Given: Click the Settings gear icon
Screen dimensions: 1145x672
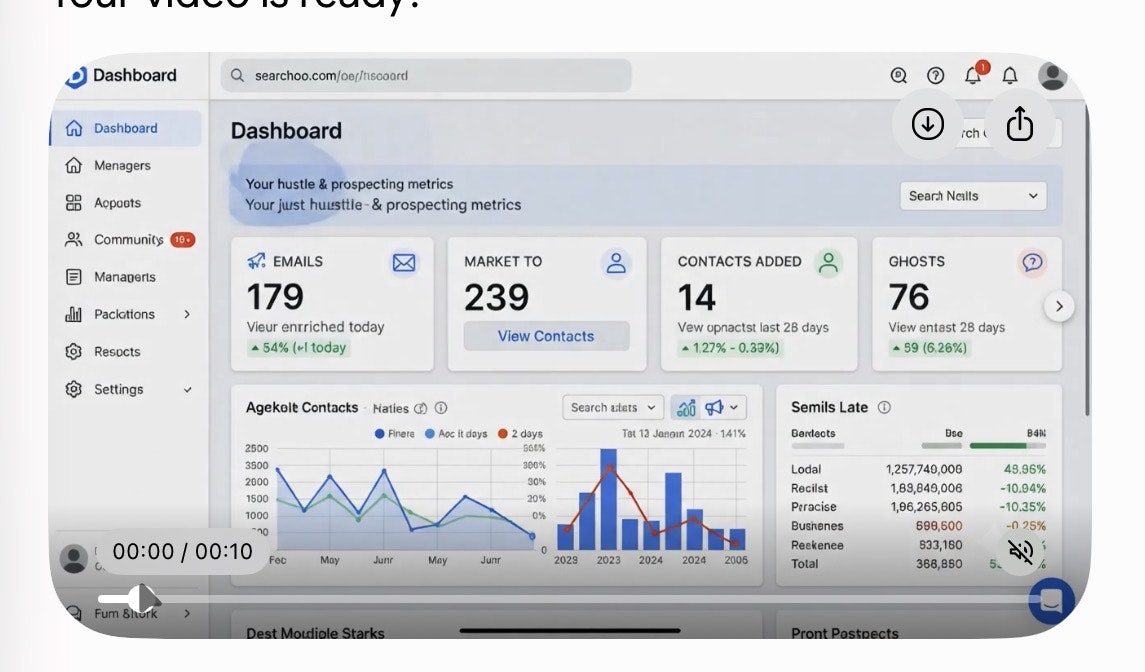Looking at the screenshot, I should click(x=74, y=389).
